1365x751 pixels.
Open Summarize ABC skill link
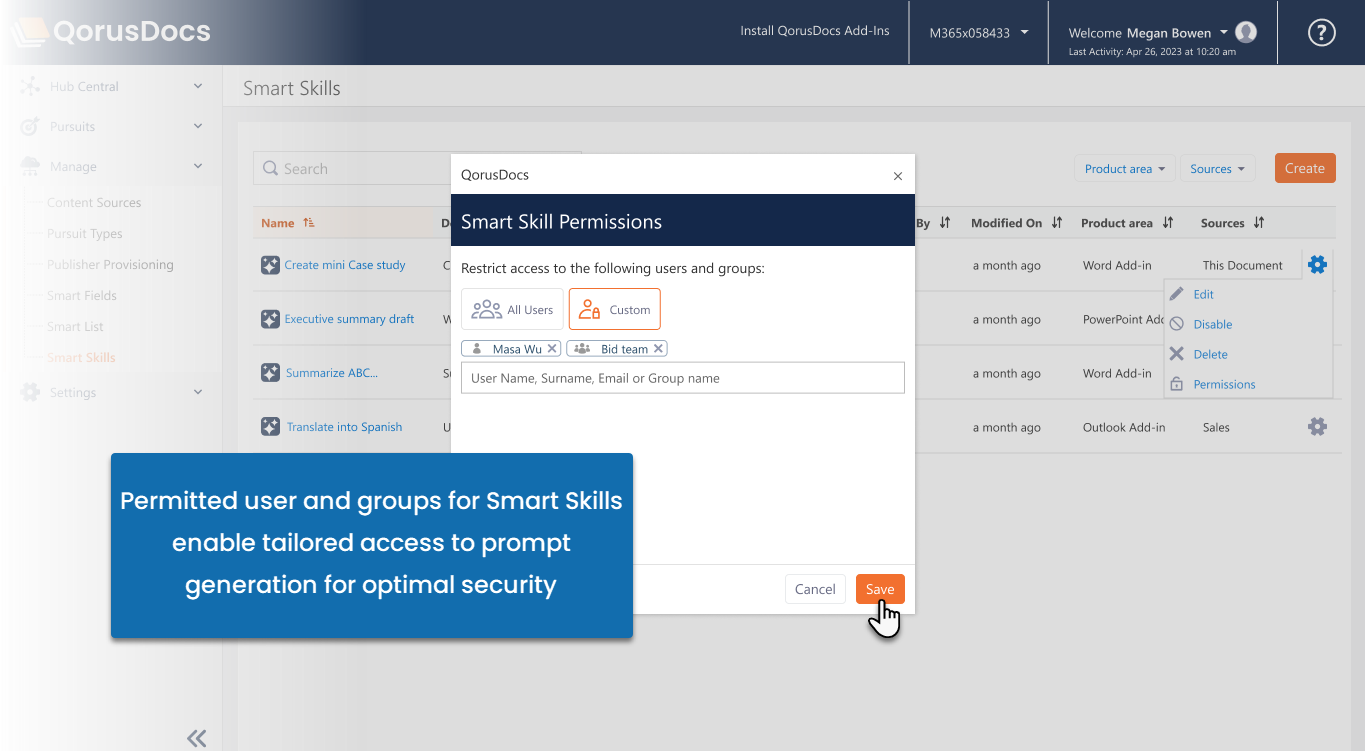(x=332, y=373)
